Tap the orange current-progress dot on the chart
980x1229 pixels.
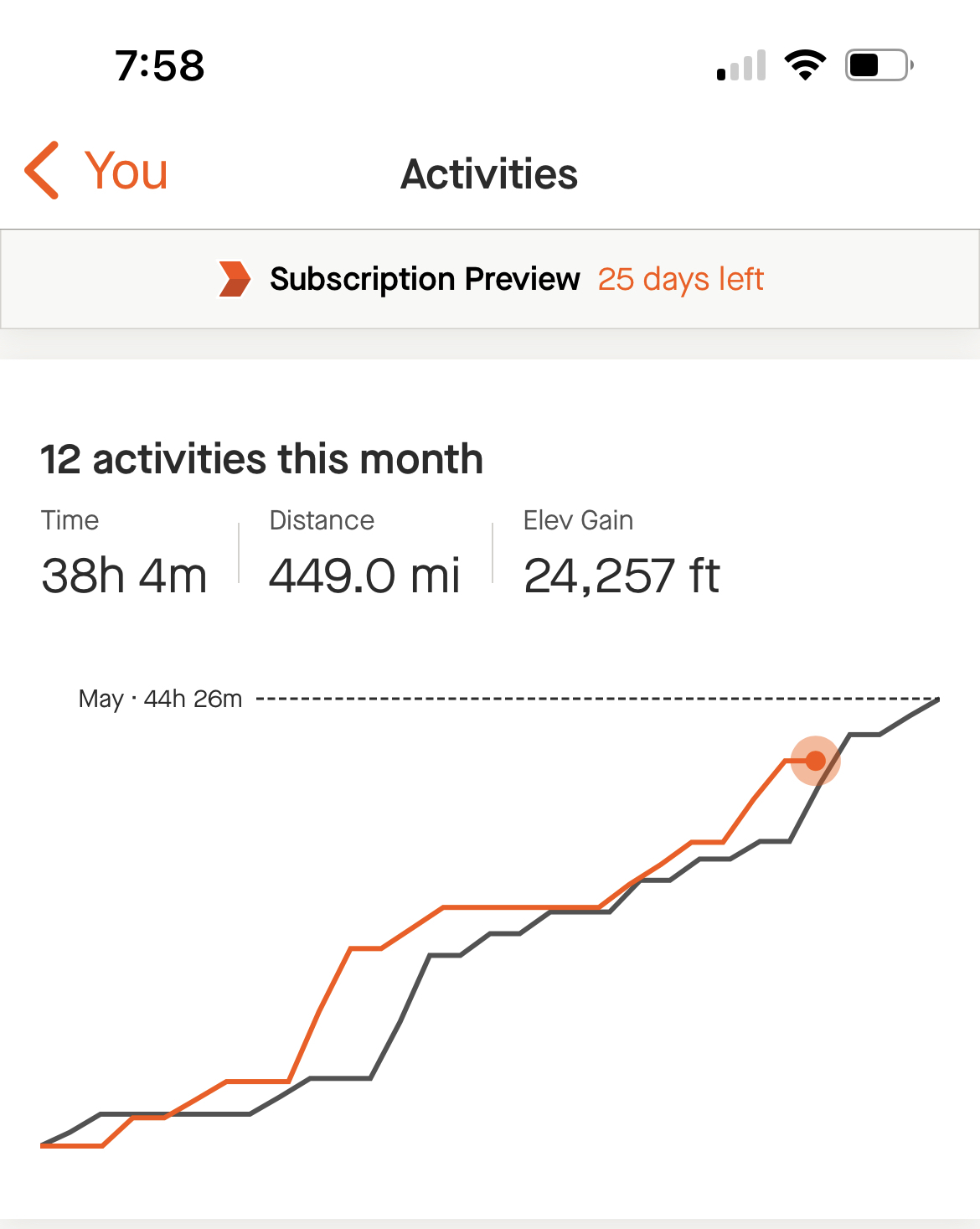(x=816, y=761)
